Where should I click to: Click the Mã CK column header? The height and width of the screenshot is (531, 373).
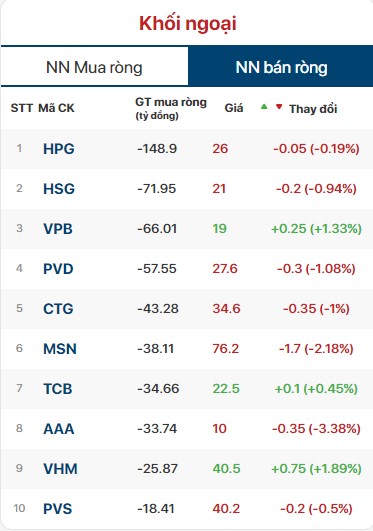click(56, 108)
